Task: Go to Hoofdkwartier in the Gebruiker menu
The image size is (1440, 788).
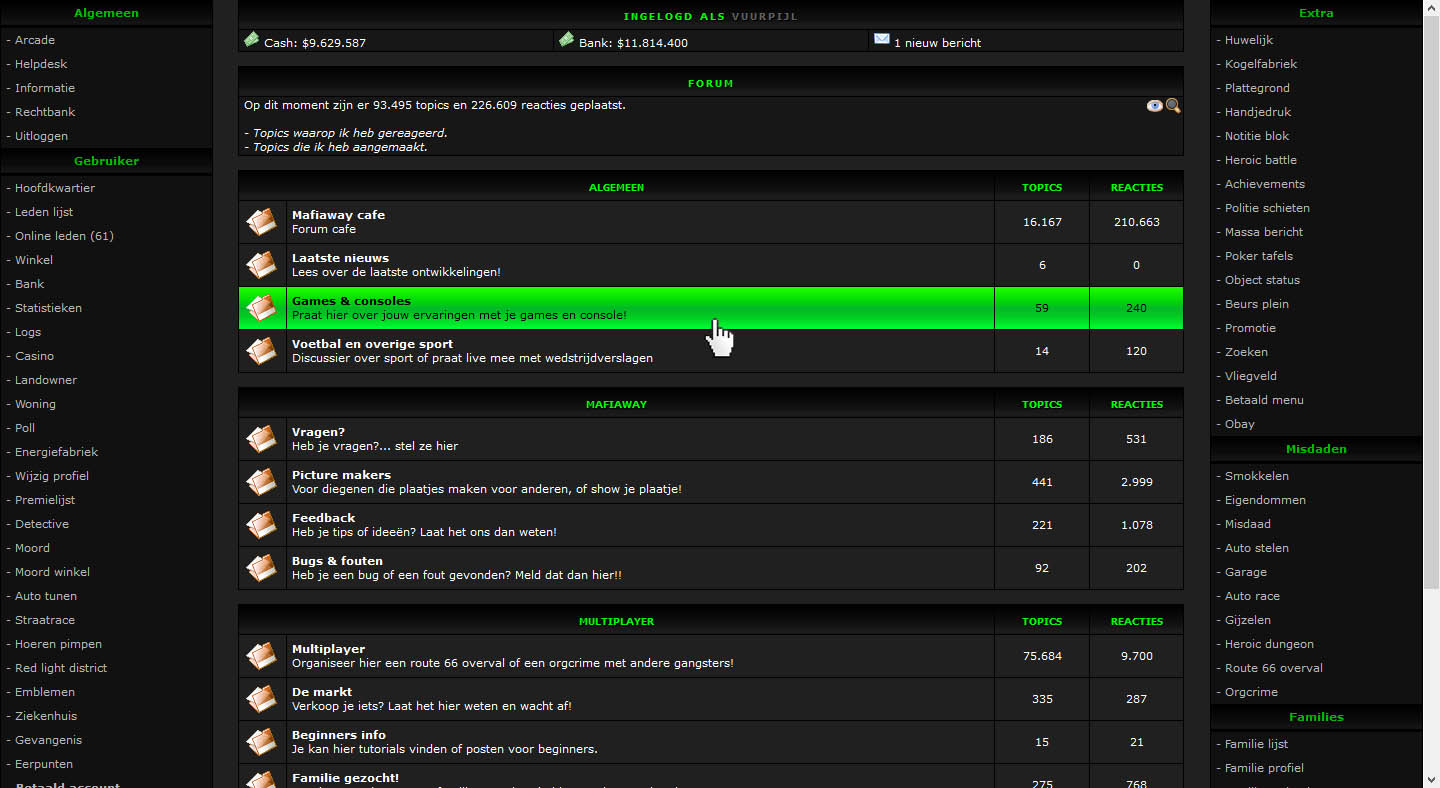Action: pyautogui.click(x=55, y=188)
